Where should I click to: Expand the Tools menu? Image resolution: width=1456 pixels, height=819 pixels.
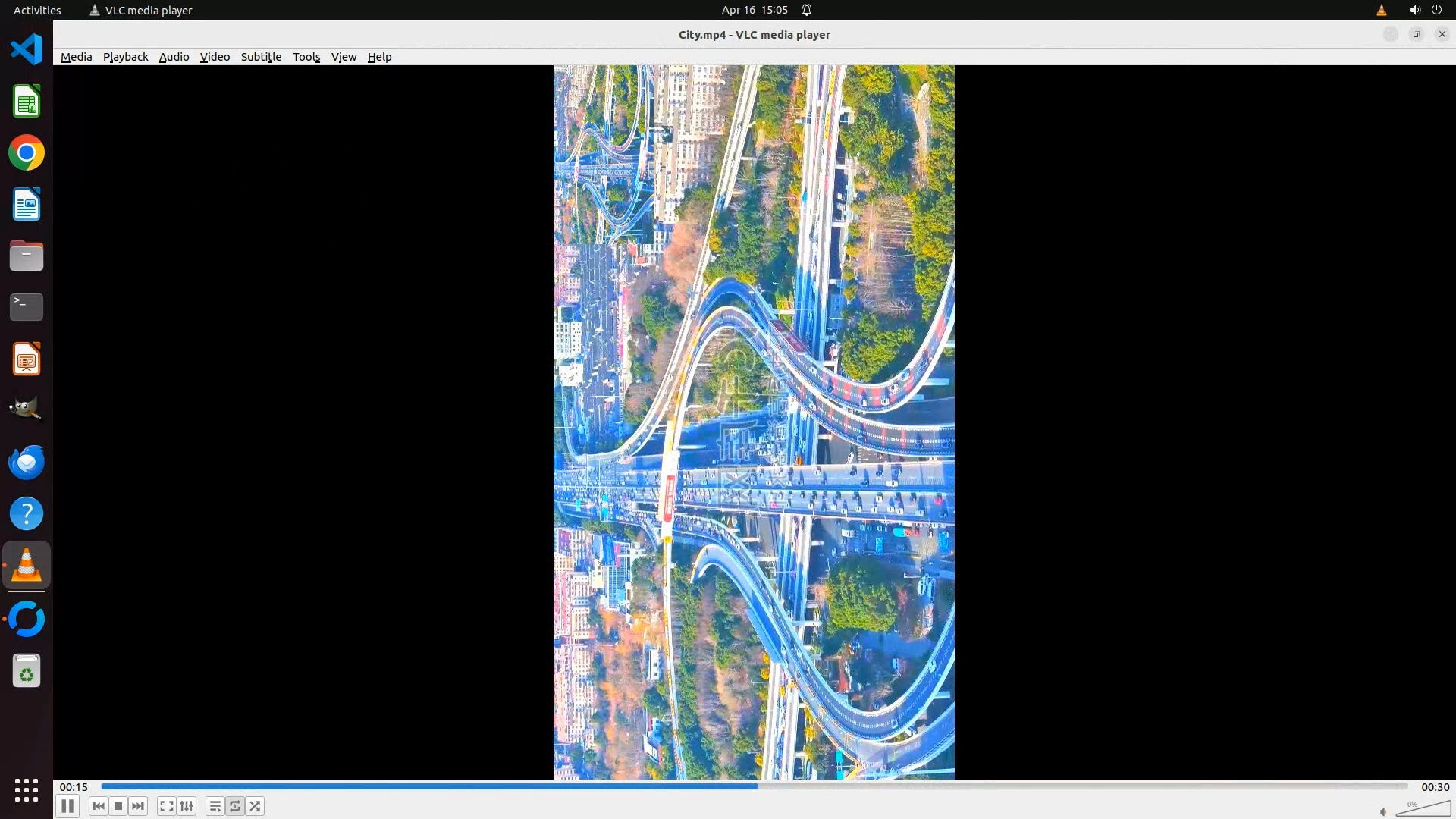pos(306,57)
